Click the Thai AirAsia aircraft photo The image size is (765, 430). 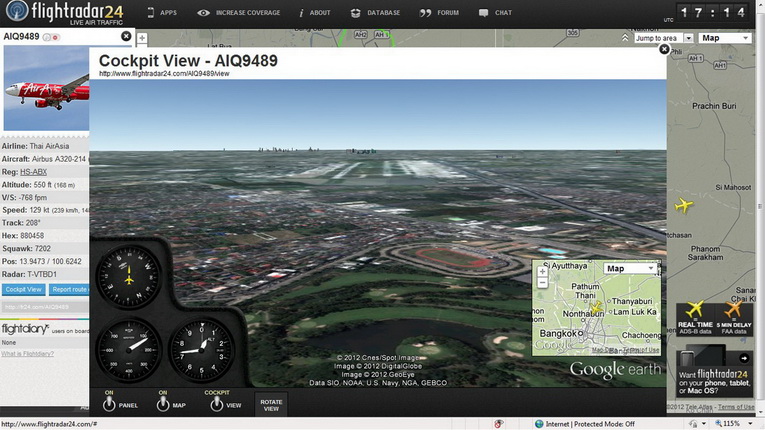(46, 88)
